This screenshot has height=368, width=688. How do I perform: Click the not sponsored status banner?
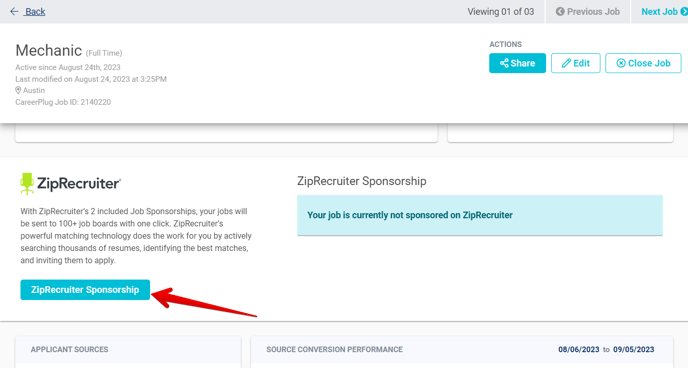[480, 215]
